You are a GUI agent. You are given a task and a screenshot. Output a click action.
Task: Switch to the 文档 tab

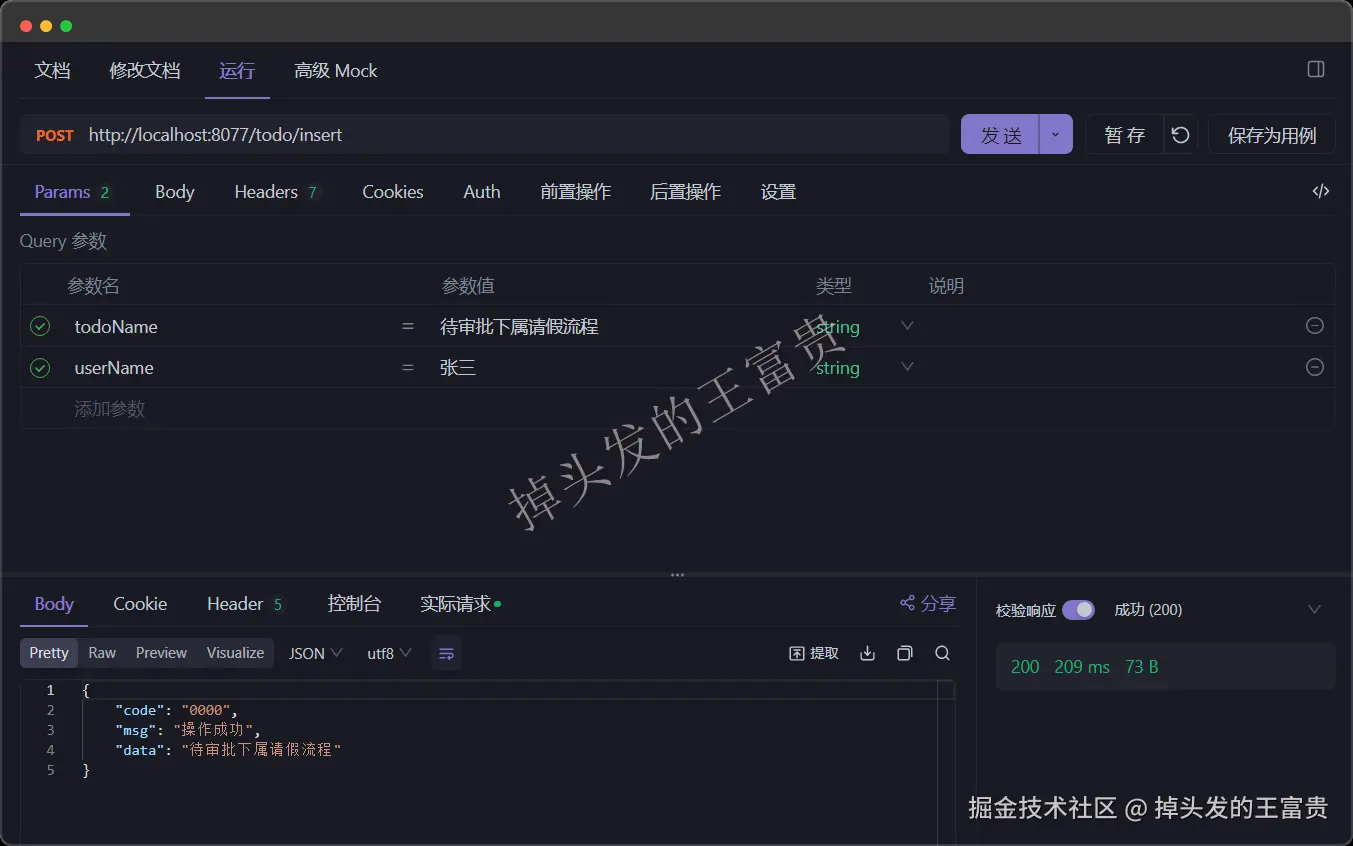(x=53, y=71)
